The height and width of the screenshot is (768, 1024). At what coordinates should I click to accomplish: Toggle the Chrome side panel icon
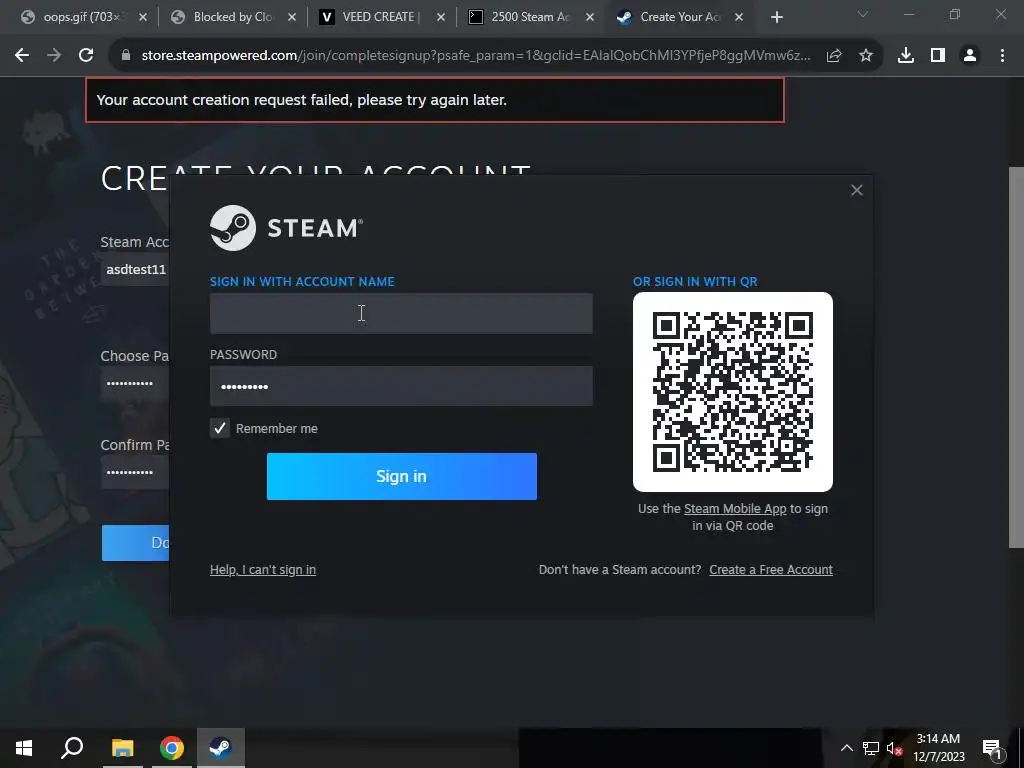click(x=938, y=56)
